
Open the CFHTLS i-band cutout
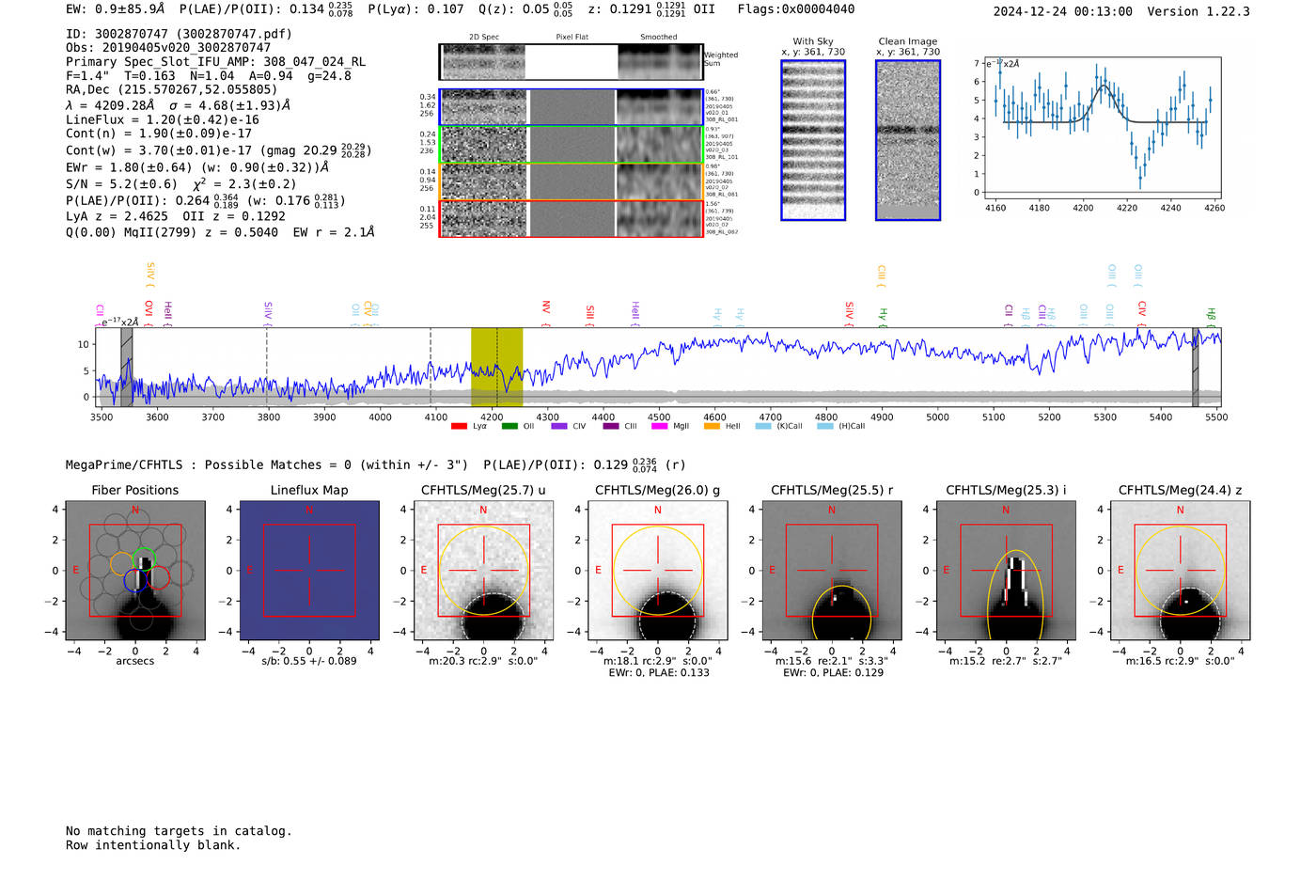1006,571
